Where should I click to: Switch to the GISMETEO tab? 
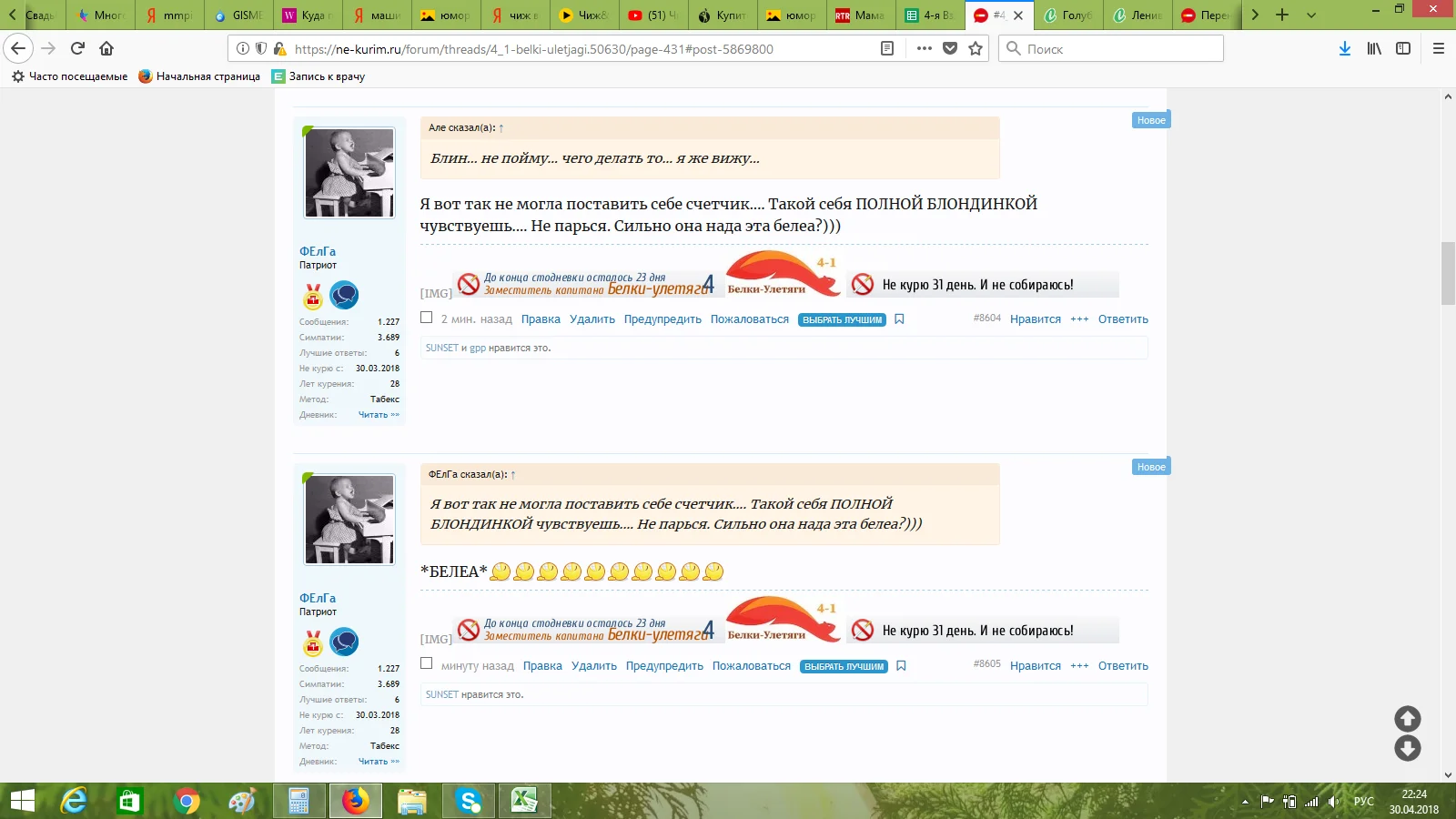coord(237,15)
